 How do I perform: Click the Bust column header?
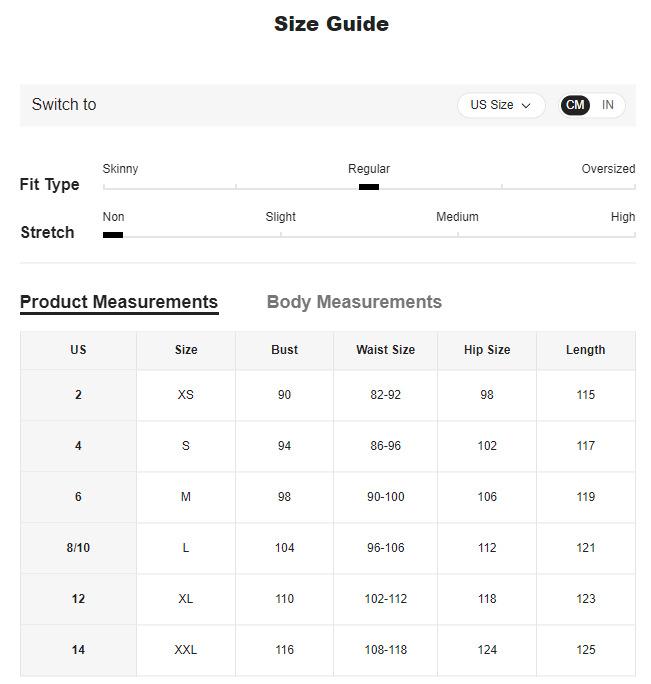coord(285,350)
